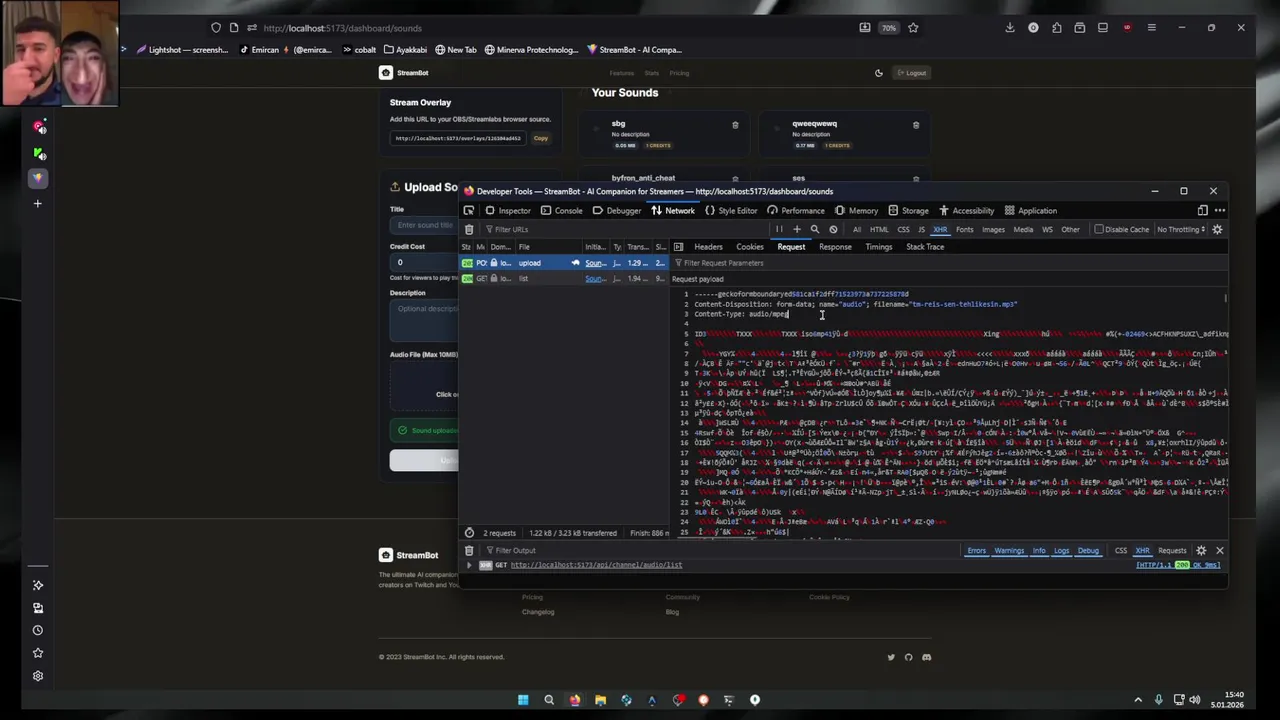
Task: Select the POST upload request row
Action: [x=564, y=263]
